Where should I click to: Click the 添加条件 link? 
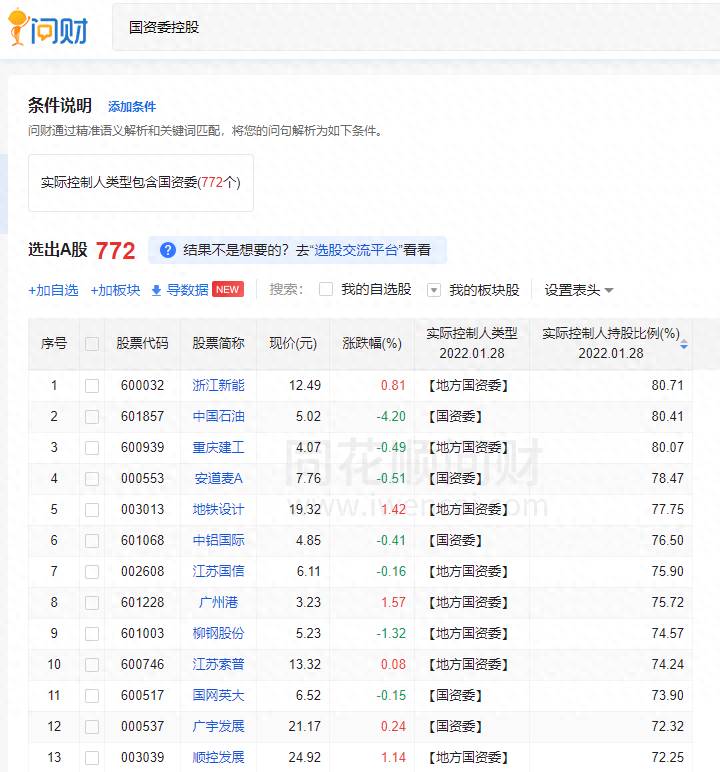(x=131, y=106)
